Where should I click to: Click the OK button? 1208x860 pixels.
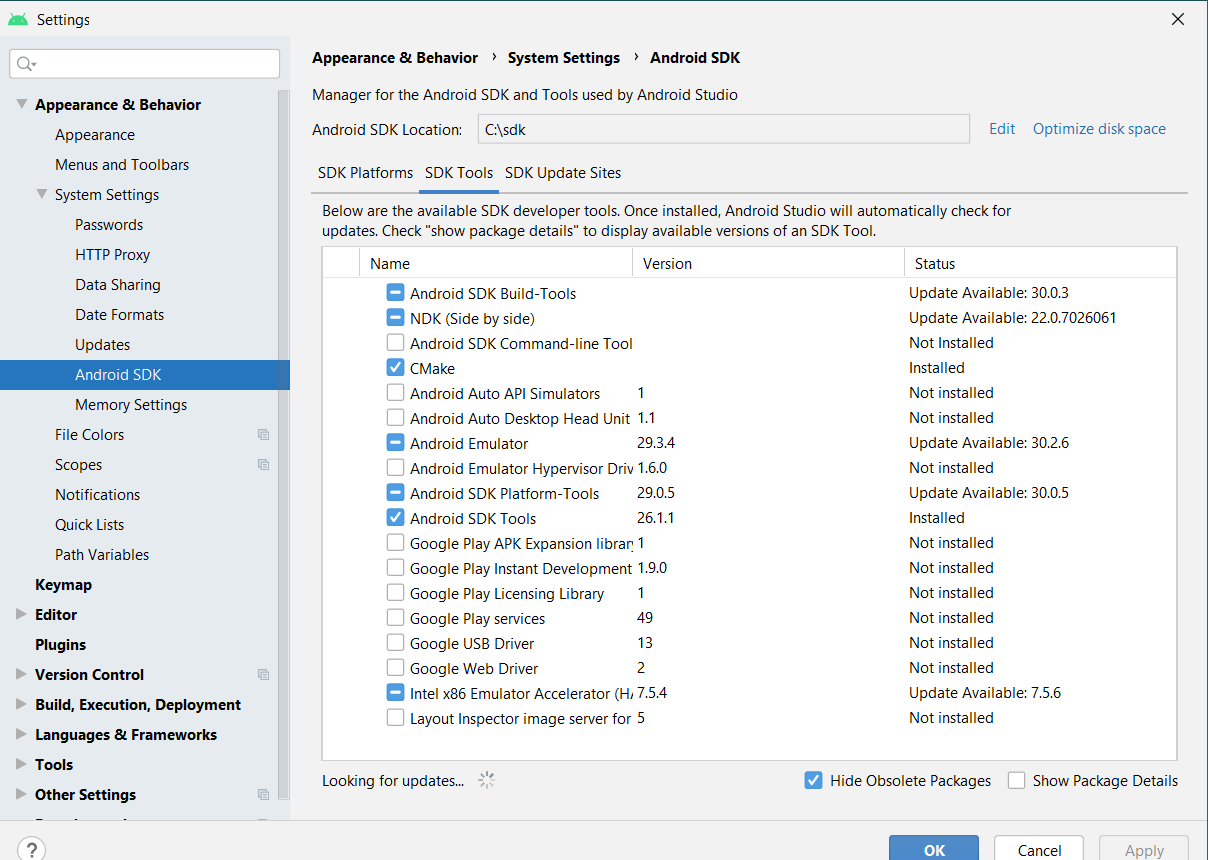[934, 849]
